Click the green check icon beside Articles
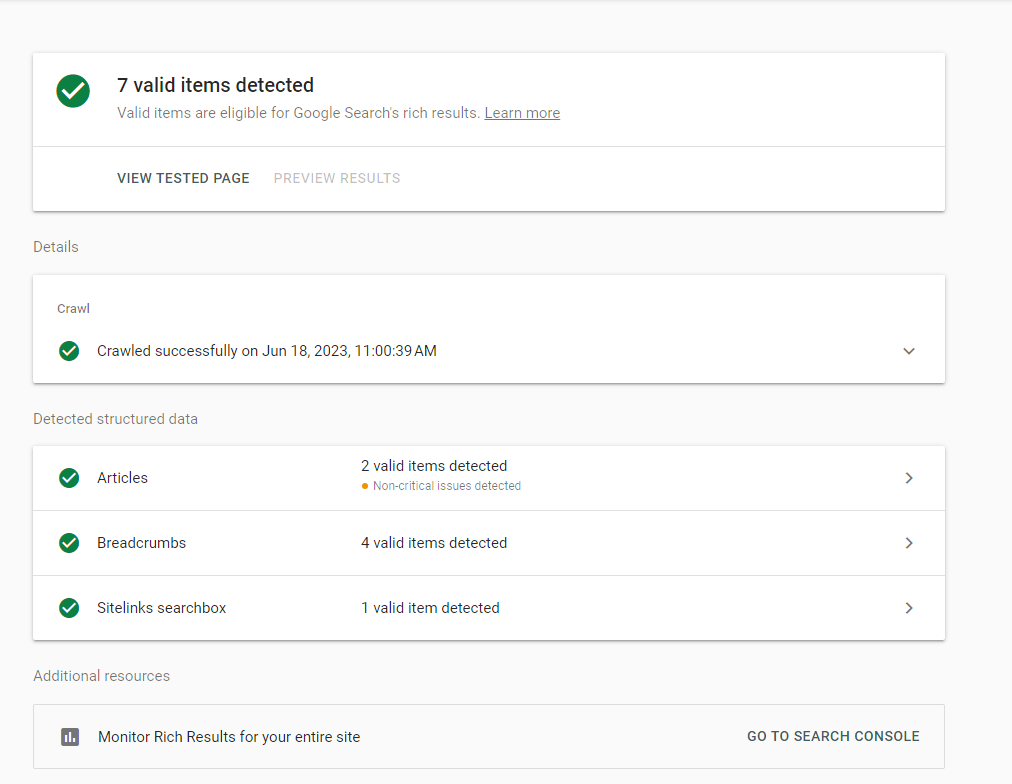 point(69,478)
